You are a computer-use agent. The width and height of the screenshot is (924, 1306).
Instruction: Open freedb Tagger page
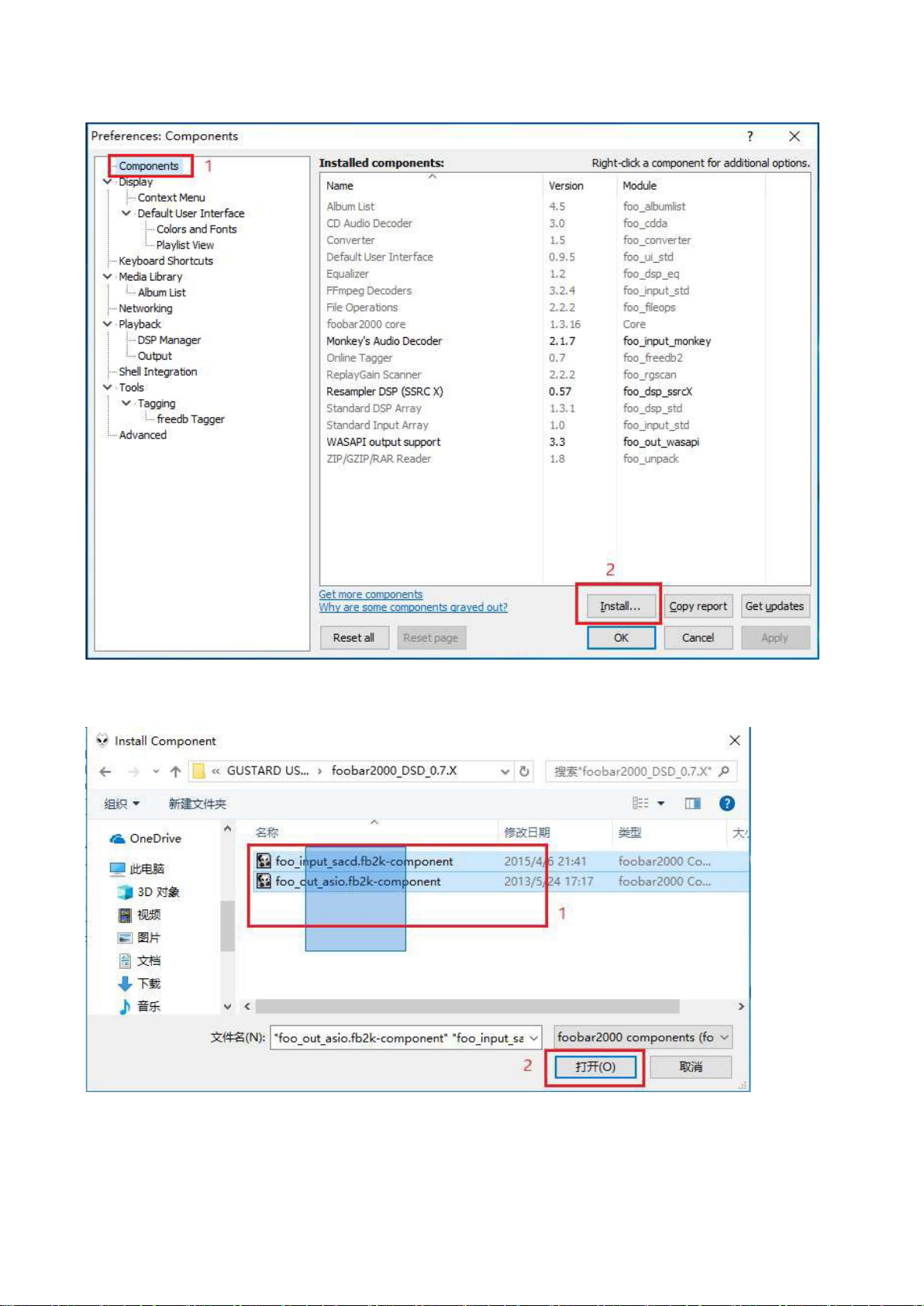point(191,419)
